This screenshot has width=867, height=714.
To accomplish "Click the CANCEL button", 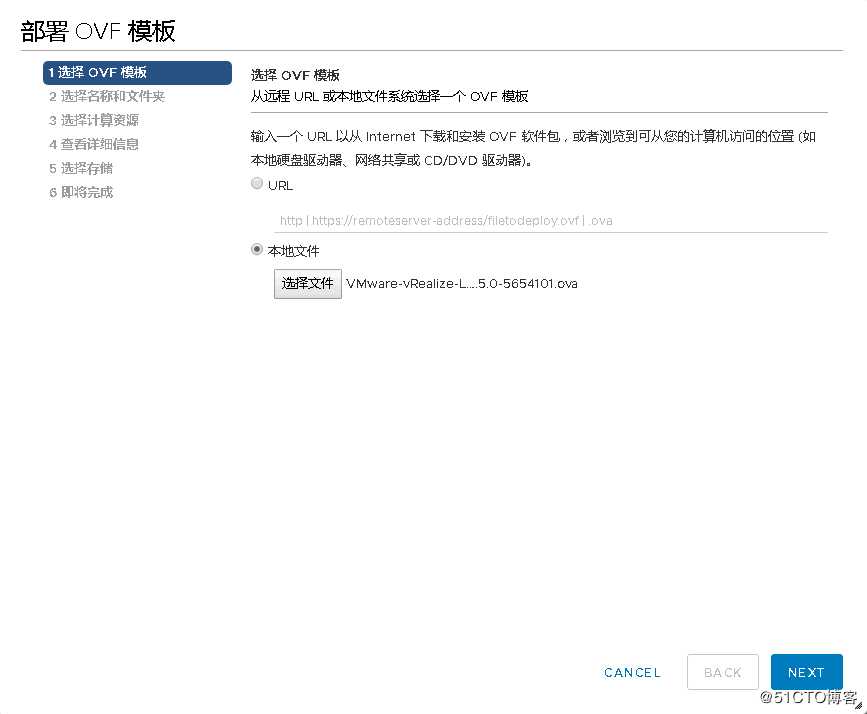I will [x=632, y=673].
